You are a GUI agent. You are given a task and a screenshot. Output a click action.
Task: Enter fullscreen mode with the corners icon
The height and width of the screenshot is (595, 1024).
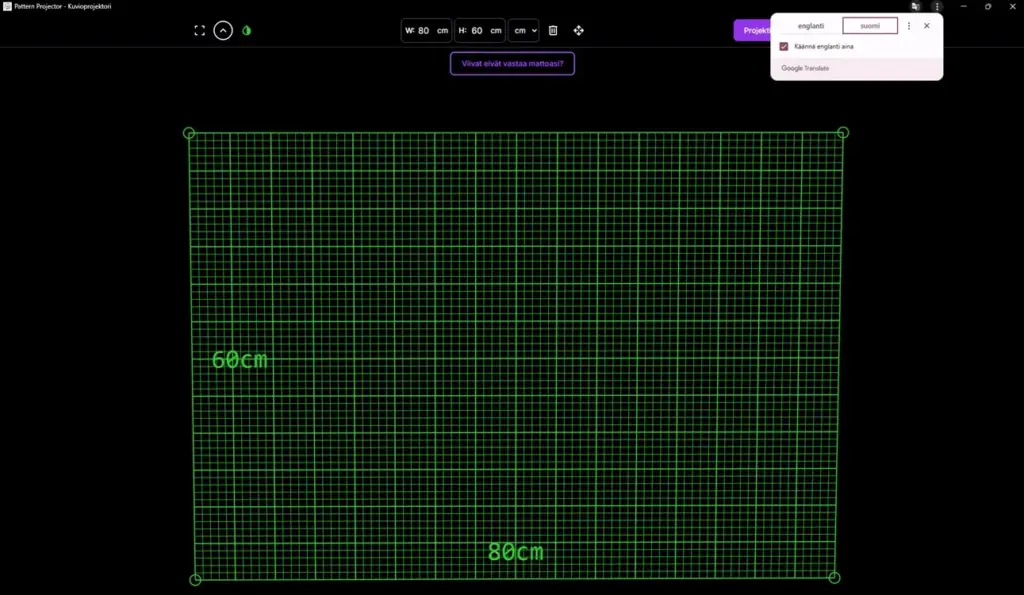pos(200,31)
